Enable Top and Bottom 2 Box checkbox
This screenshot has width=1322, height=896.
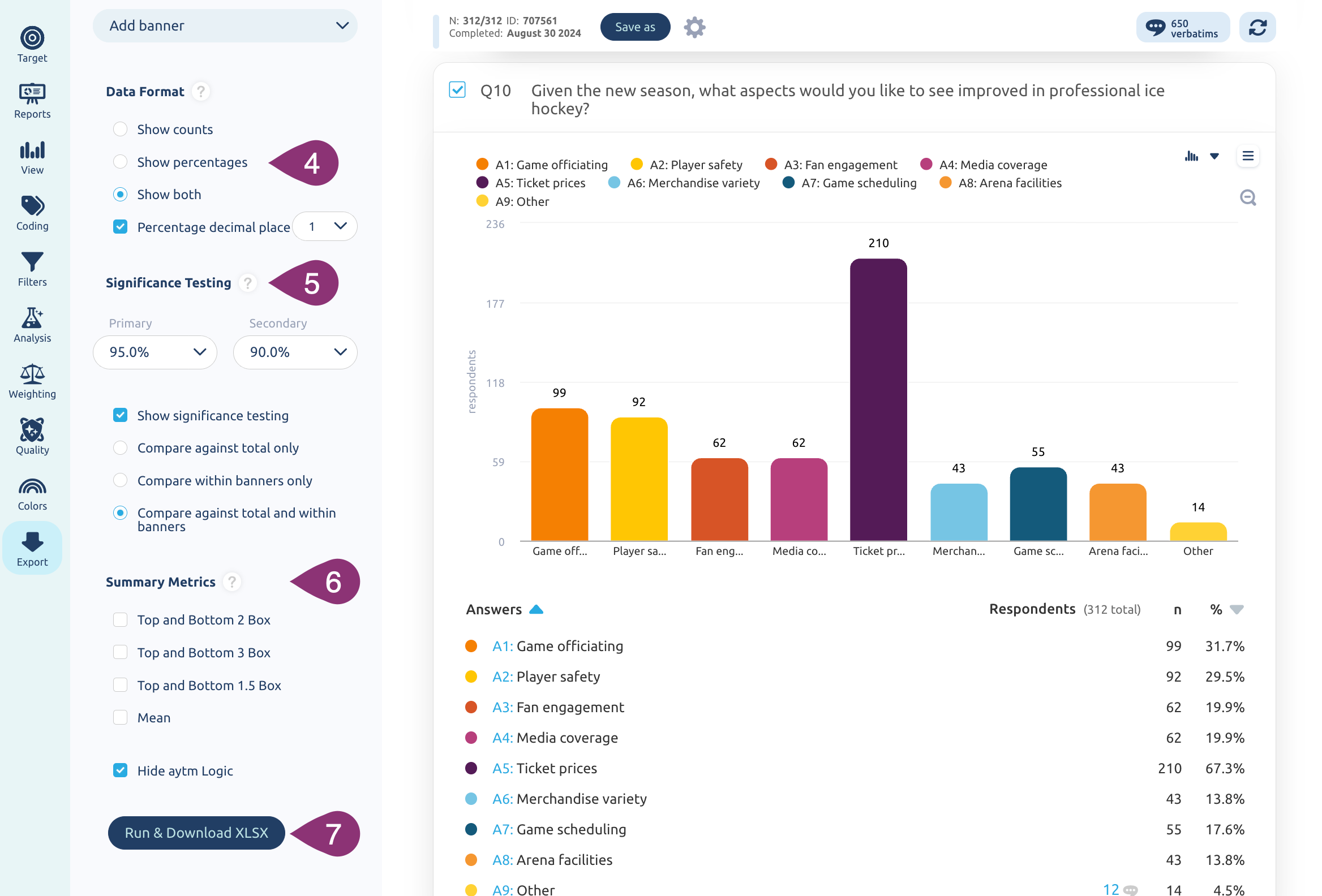click(x=120, y=620)
